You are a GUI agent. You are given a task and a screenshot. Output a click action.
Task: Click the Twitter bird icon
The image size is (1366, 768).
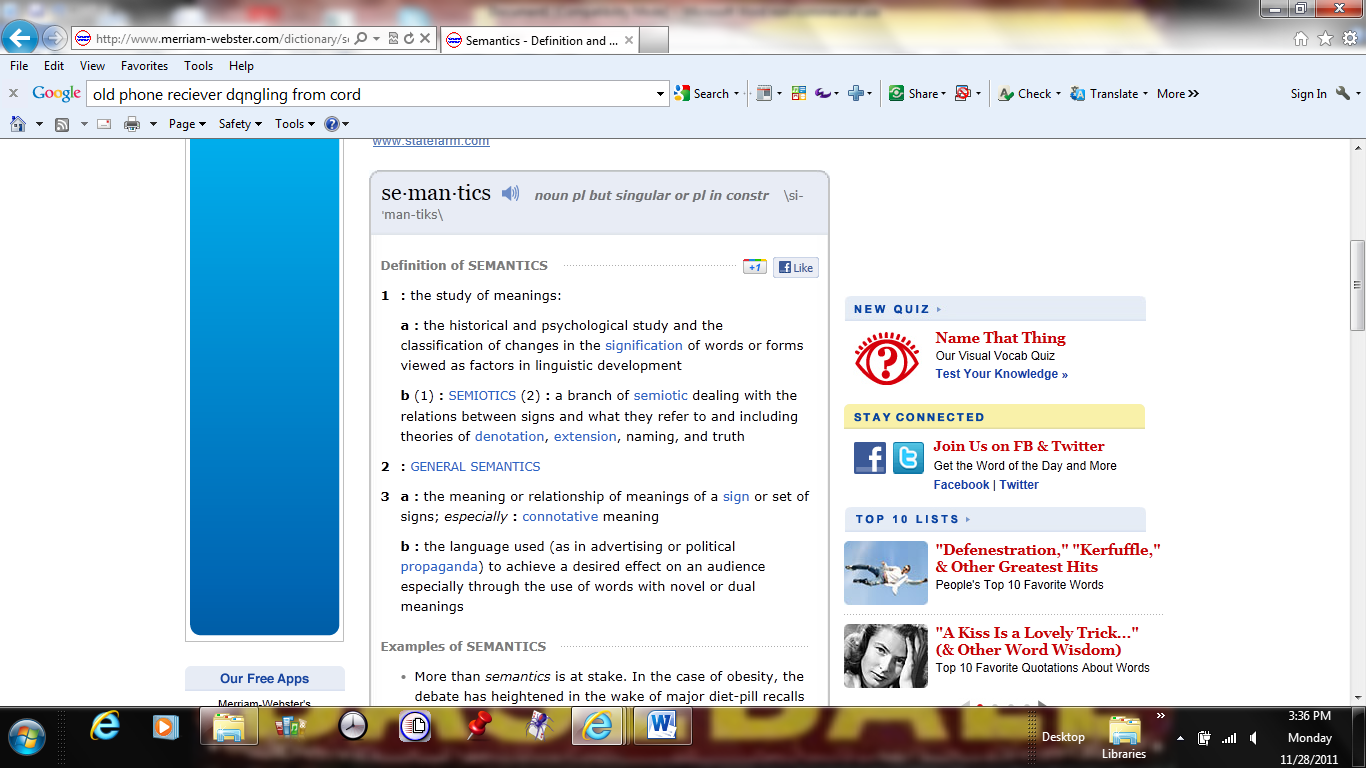point(908,458)
